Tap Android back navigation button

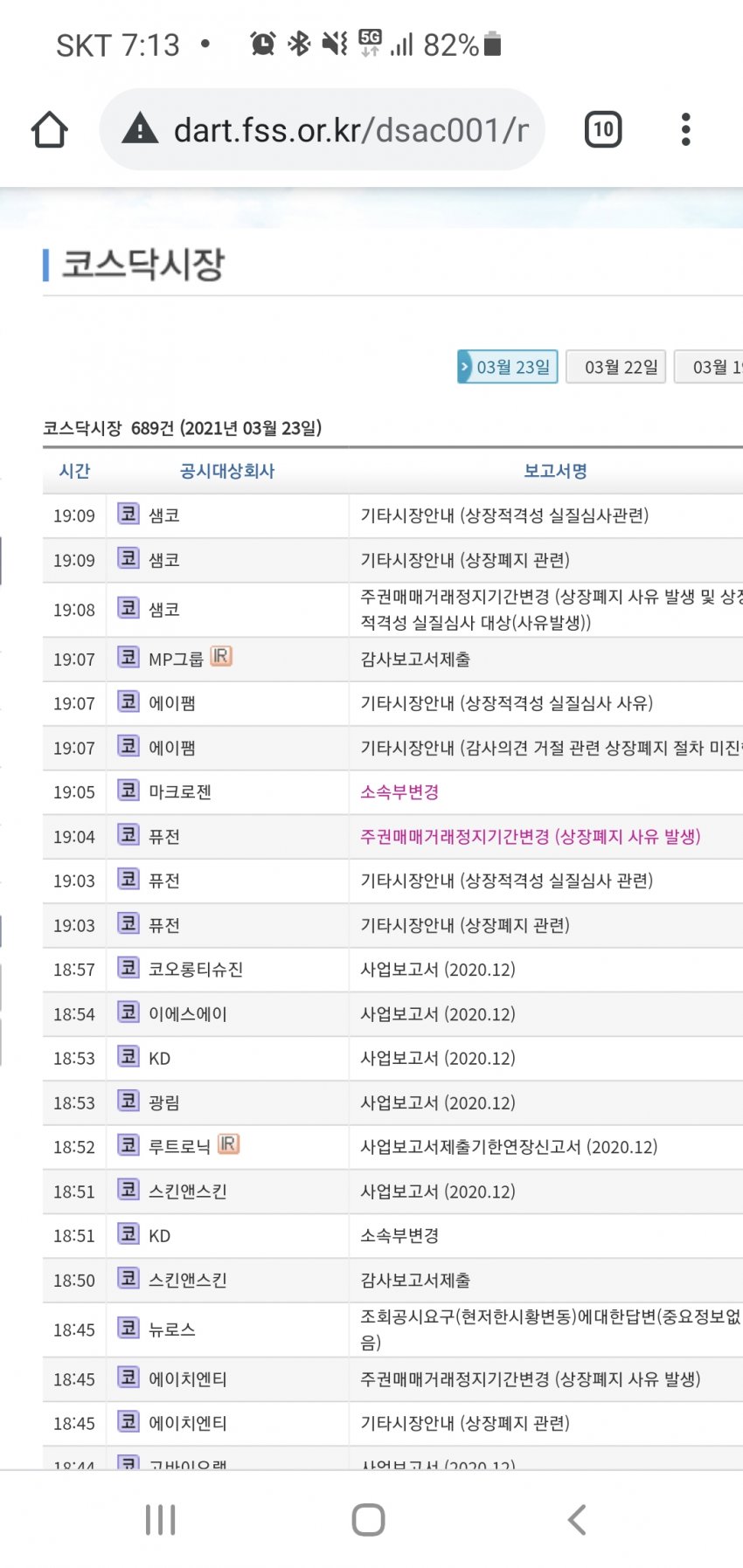click(576, 1520)
